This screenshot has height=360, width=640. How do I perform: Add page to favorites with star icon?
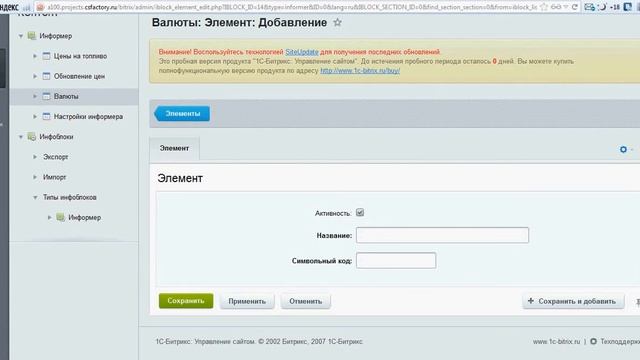(x=337, y=22)
